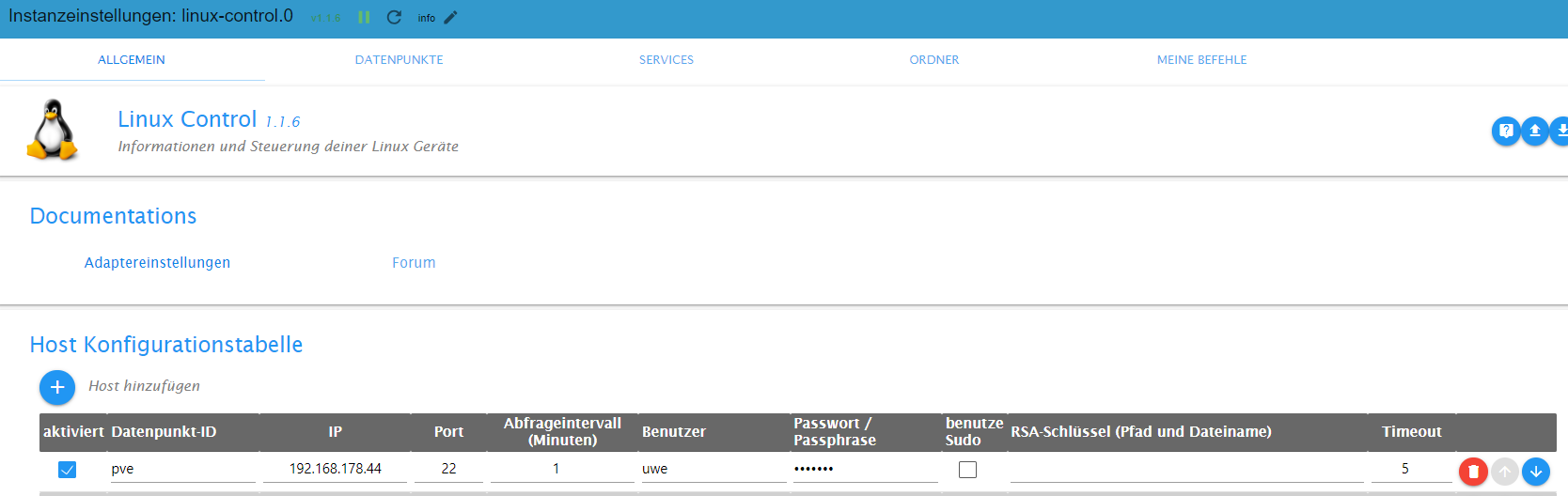Open the Adaptereinstellungen documentation link

[x=157, y=263]
